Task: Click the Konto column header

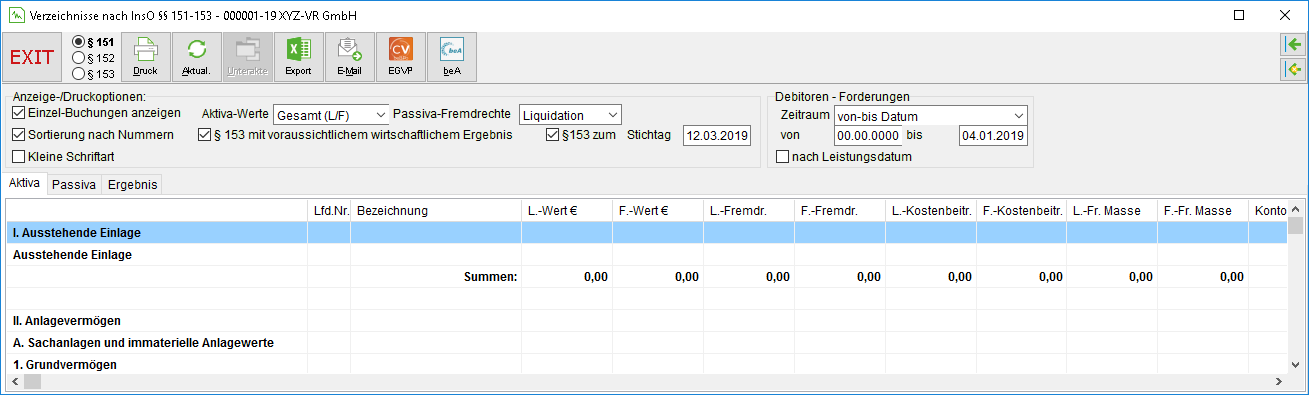Action: click(1268, 210)
